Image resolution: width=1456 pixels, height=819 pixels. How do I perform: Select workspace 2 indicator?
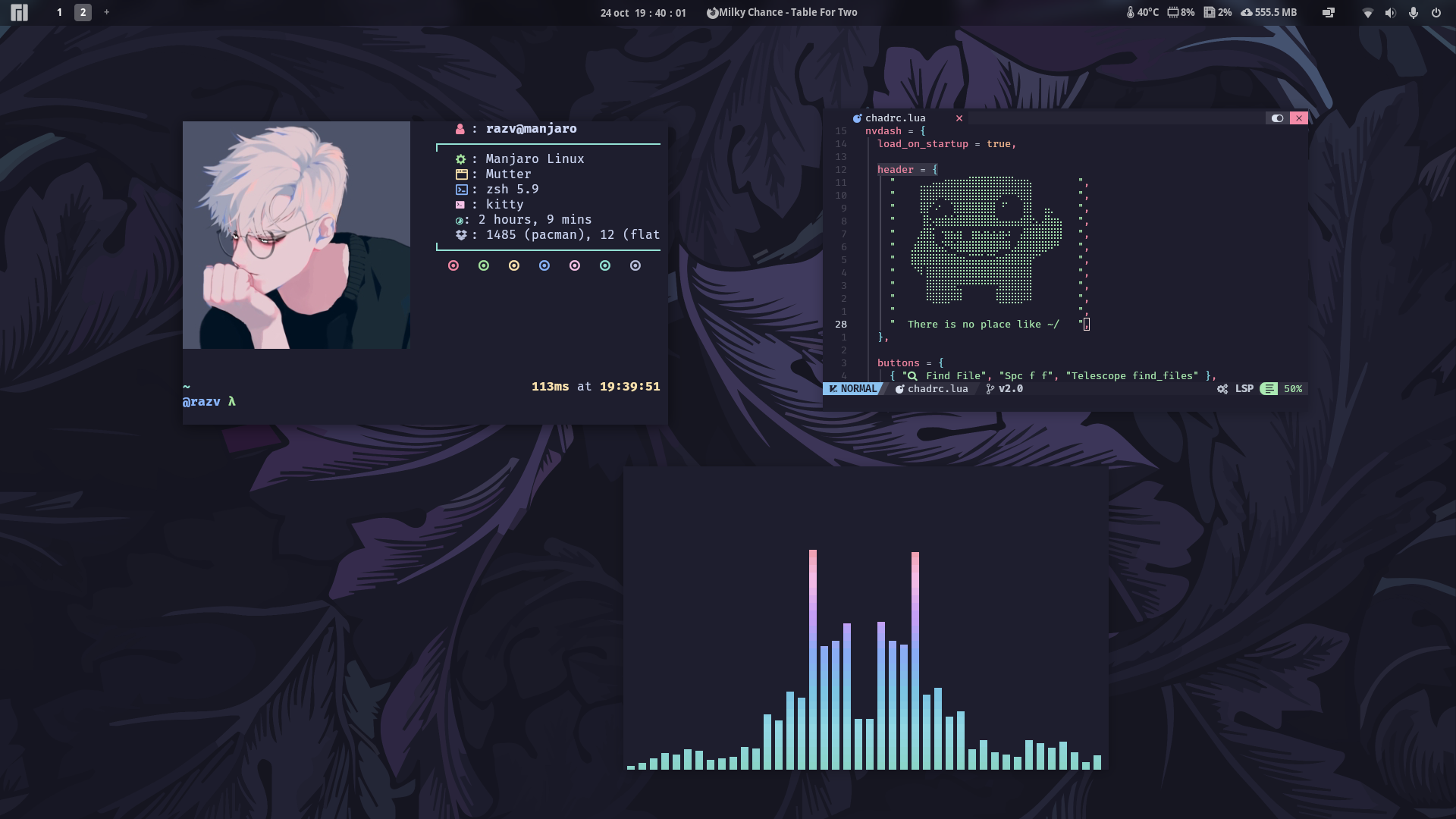(83, 12)
